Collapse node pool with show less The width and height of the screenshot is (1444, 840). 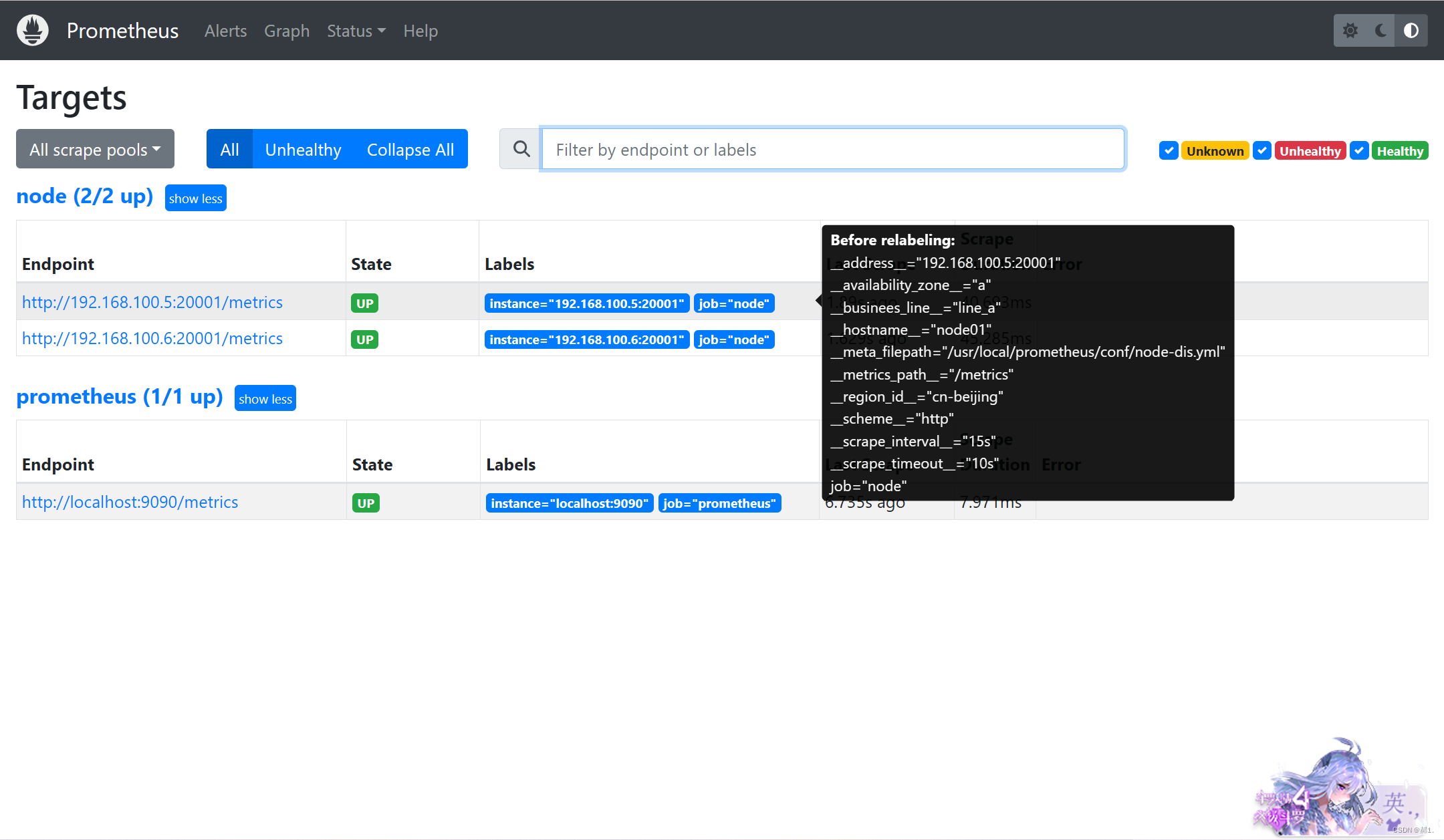[x=195, y=198]
